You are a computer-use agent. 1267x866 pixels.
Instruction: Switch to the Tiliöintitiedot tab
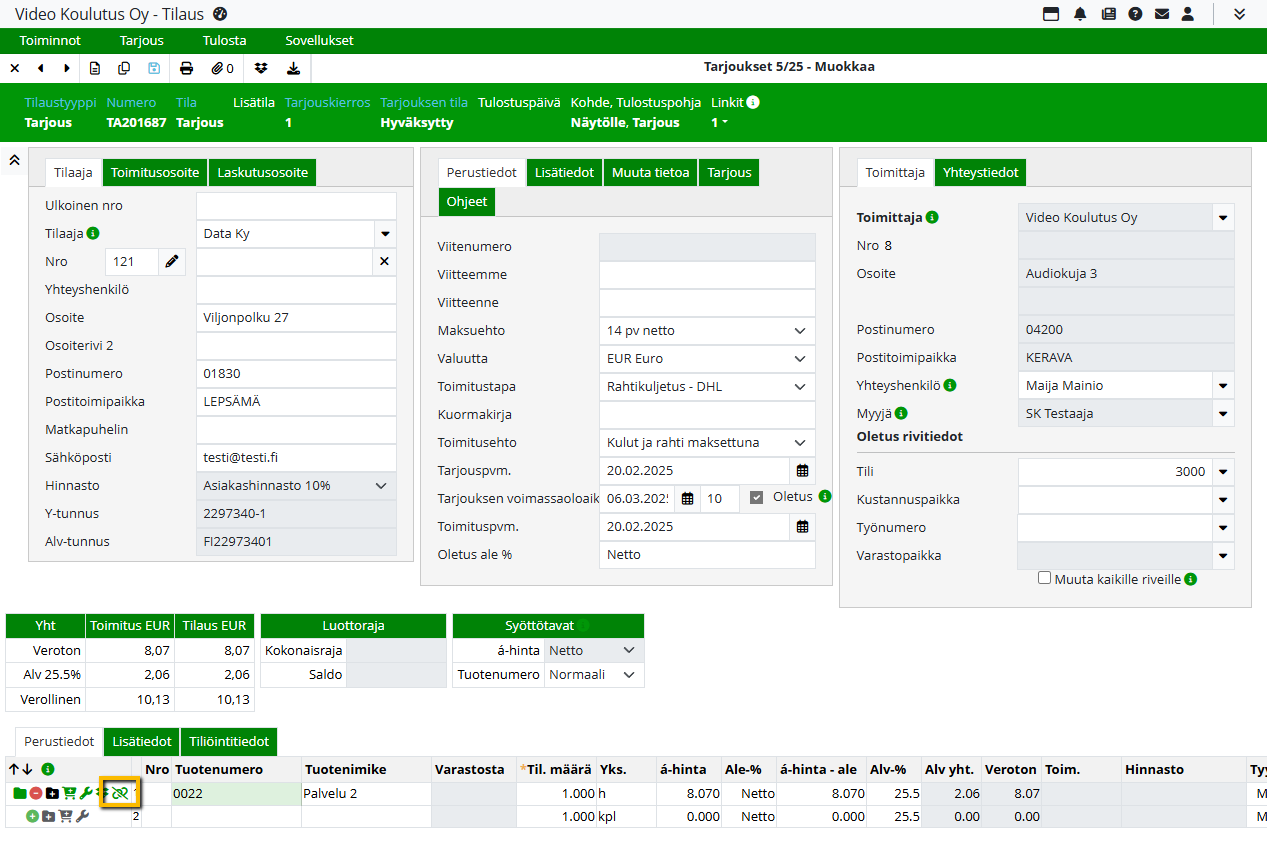tap(228, 741)
